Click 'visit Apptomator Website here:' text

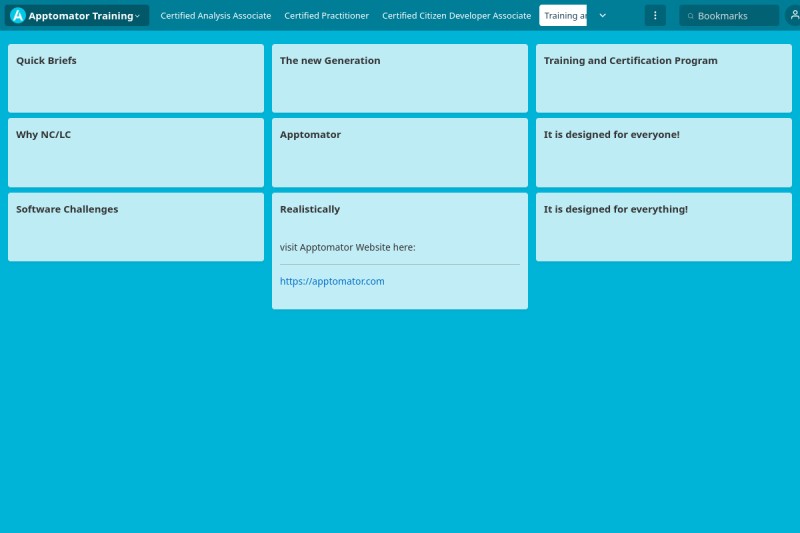(x=347, y=247)
